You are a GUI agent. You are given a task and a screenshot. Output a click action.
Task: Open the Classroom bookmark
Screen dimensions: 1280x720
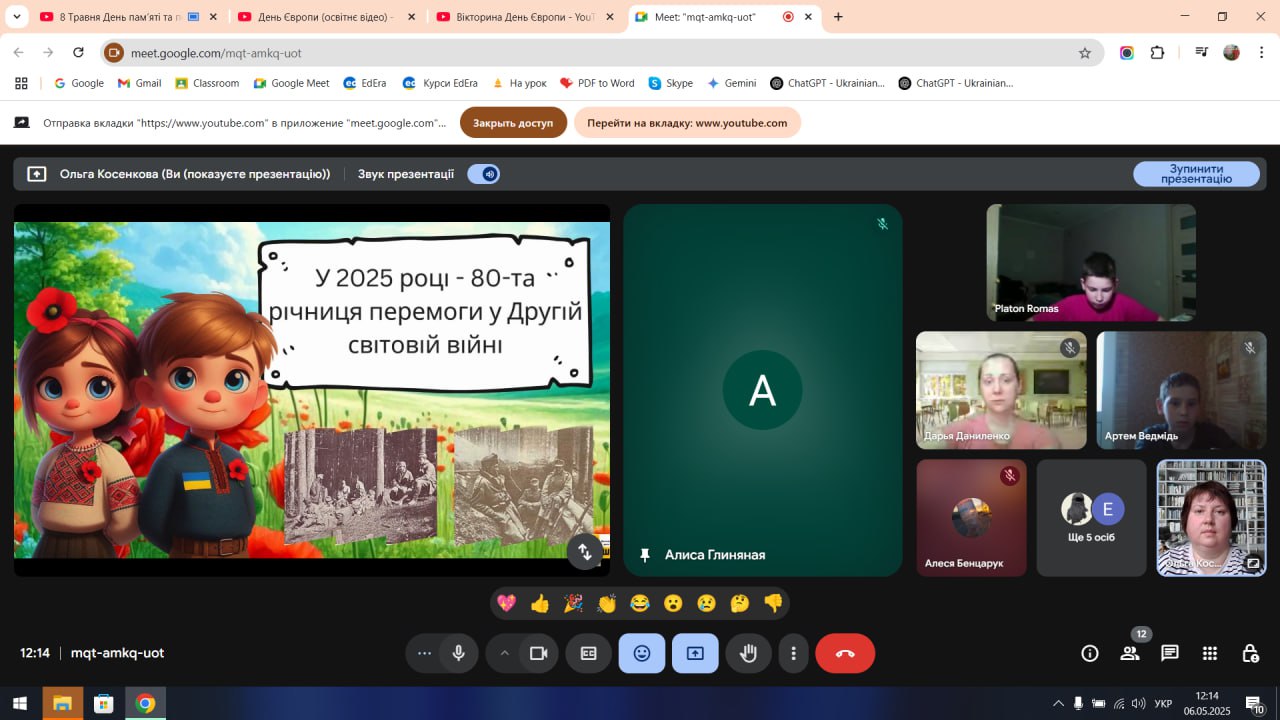tap(207, 83)
